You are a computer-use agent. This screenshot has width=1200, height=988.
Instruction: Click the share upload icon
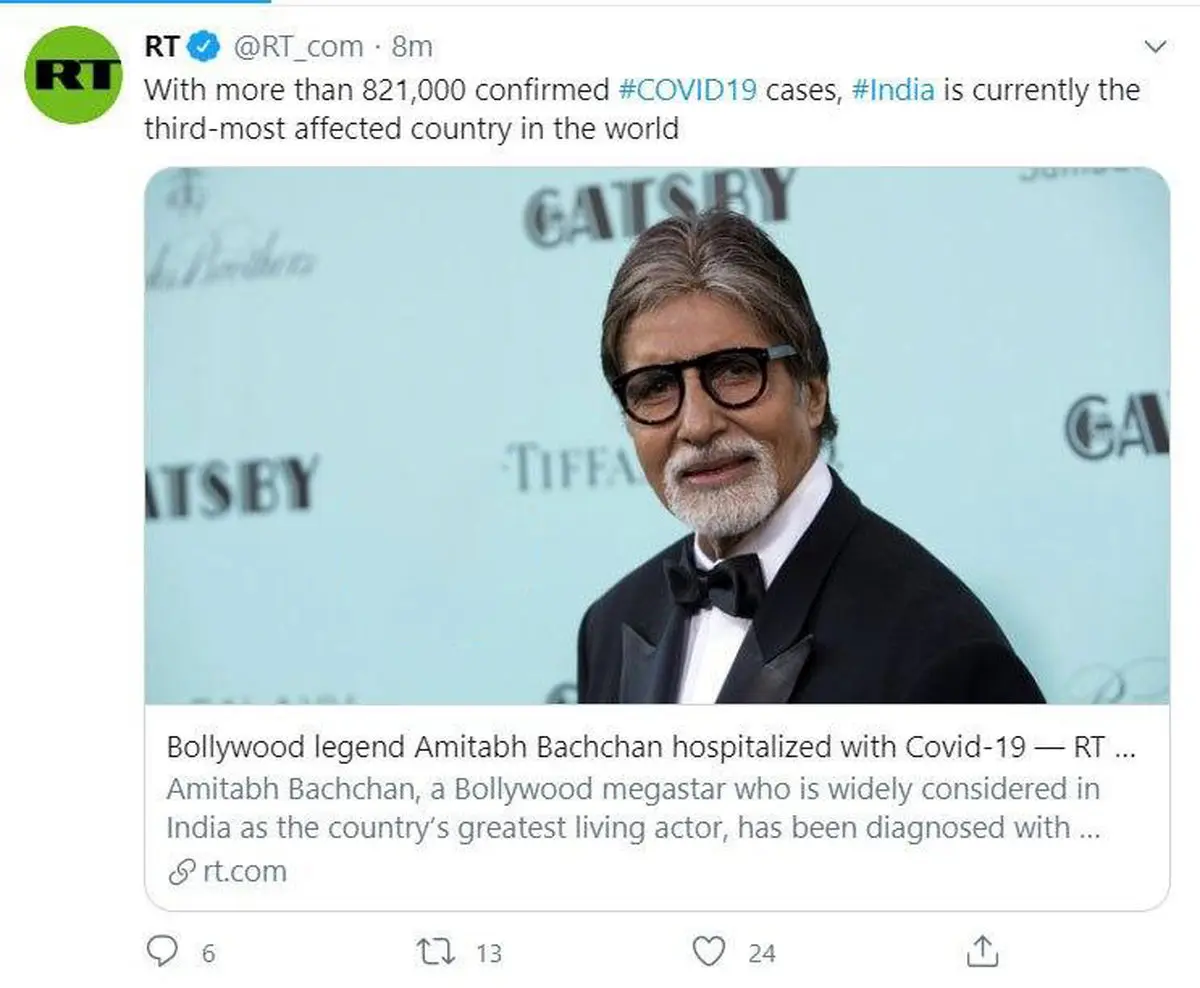point(982,952)
